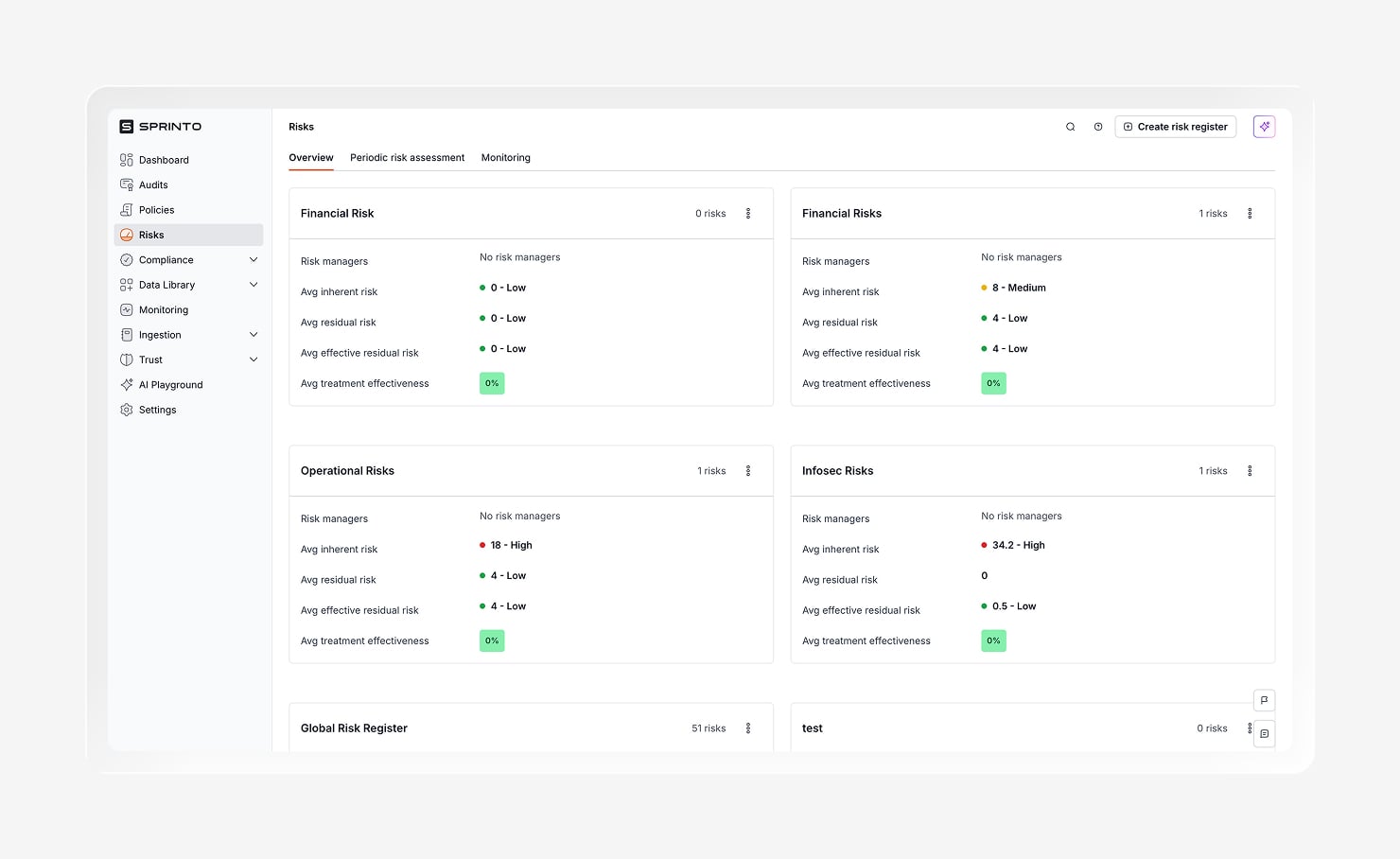
Task: Go to Policies in the sidebar
Action: pyautogui.click(x=188, y=210)
